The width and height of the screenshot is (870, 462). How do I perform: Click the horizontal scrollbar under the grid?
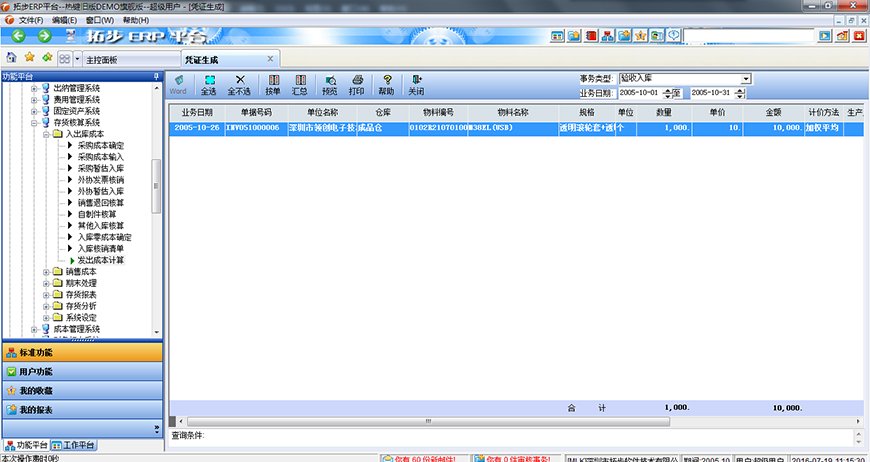(x=480, y=422)
